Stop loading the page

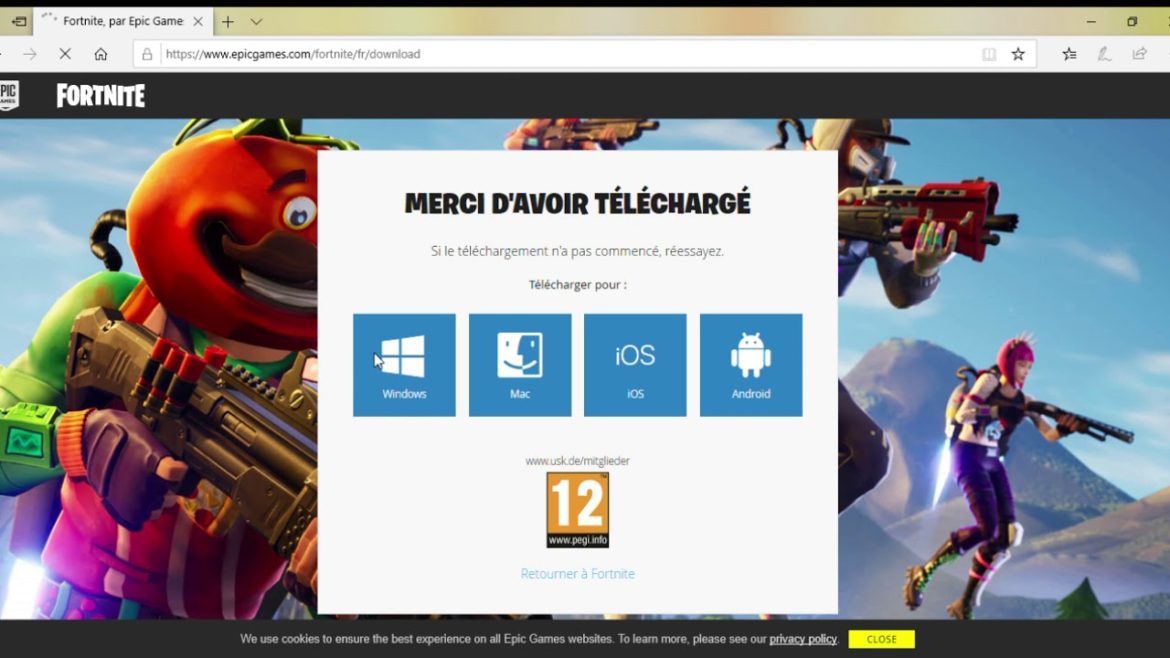coord(65,54)
